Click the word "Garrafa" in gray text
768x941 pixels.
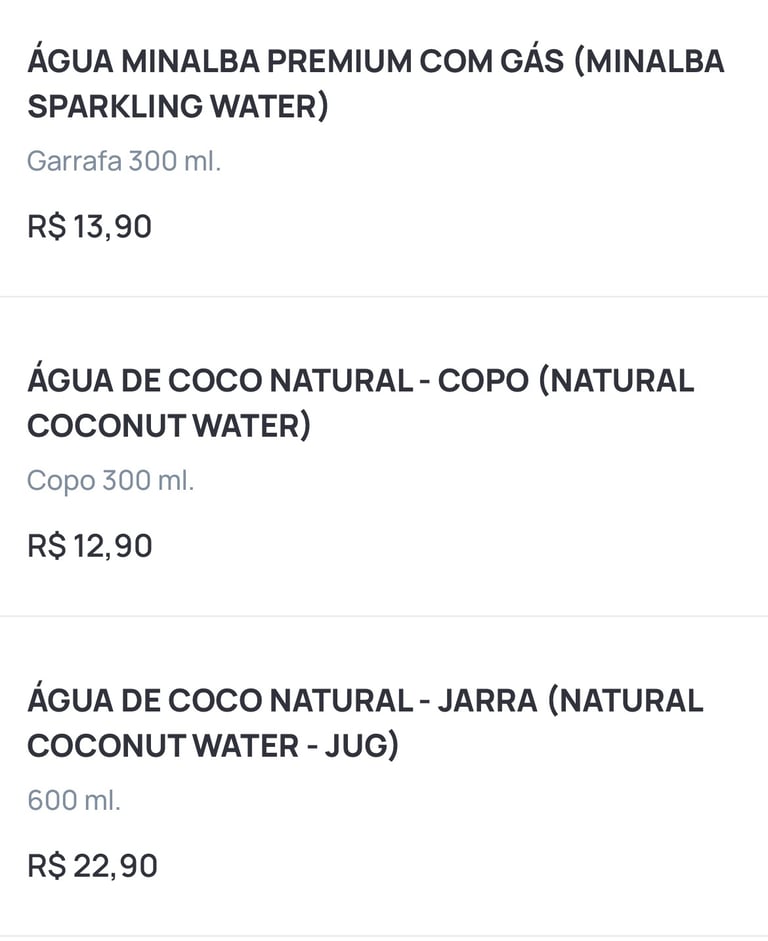73,161
